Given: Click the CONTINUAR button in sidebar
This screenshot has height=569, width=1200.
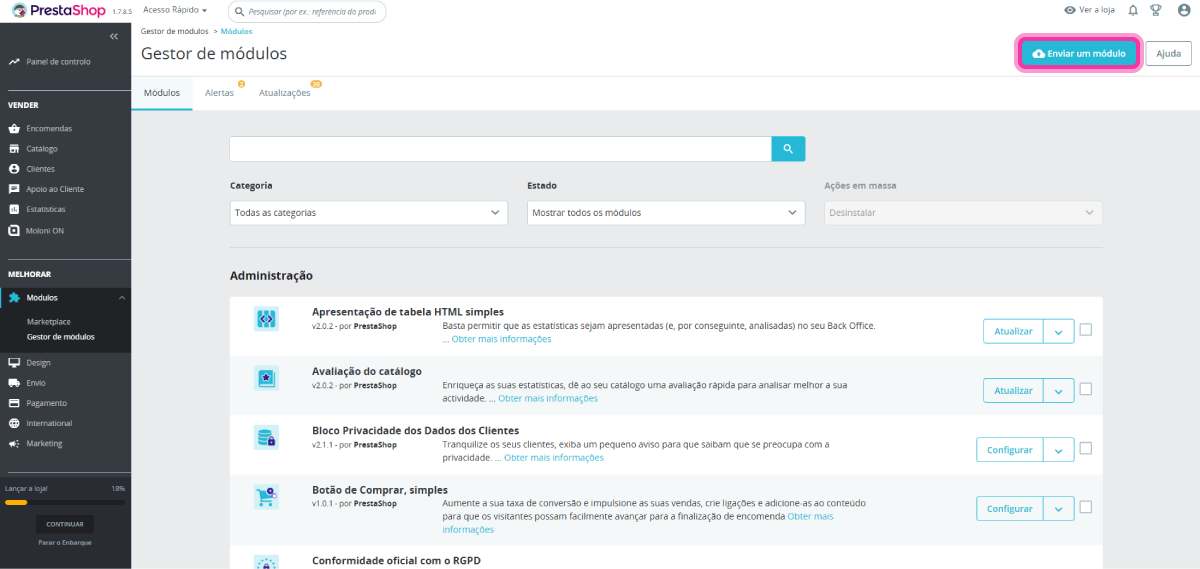Looking at the screenshot, I should [65, 524].
